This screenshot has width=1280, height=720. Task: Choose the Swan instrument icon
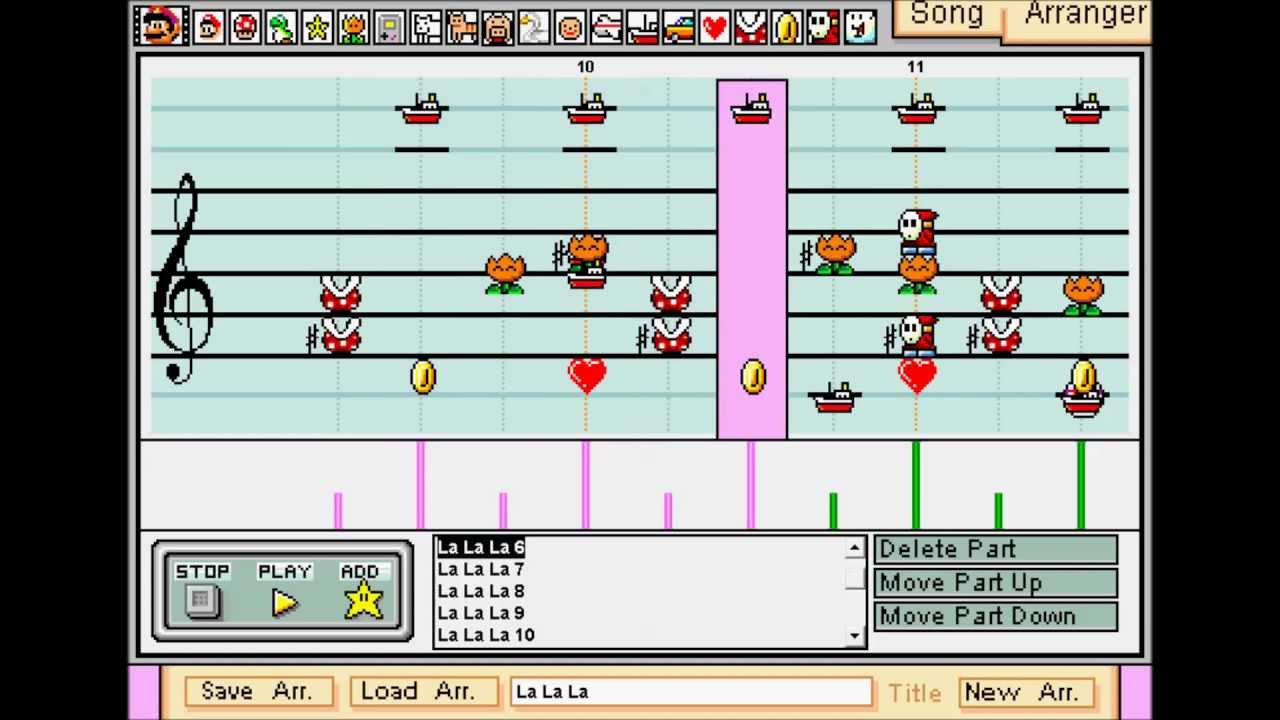tap(534, 27)
